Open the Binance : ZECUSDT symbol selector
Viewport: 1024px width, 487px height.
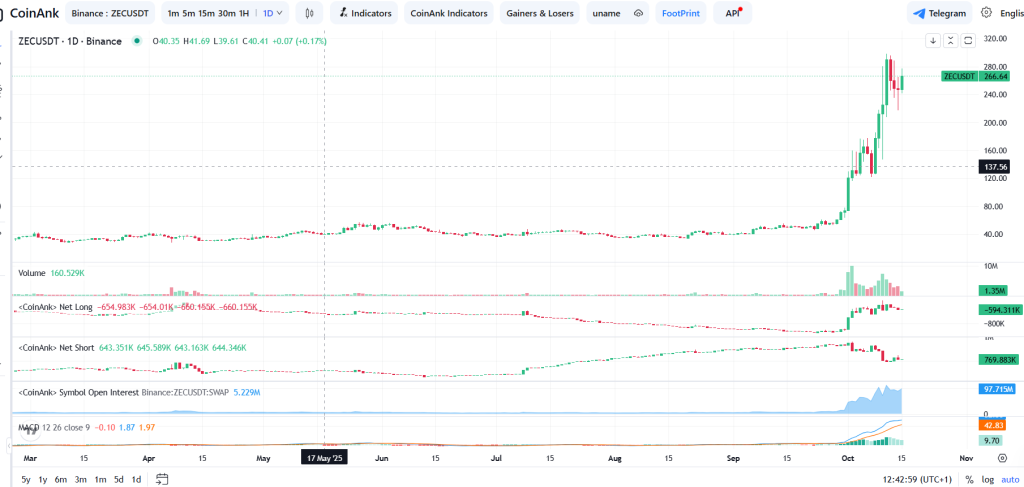point(112,13)
